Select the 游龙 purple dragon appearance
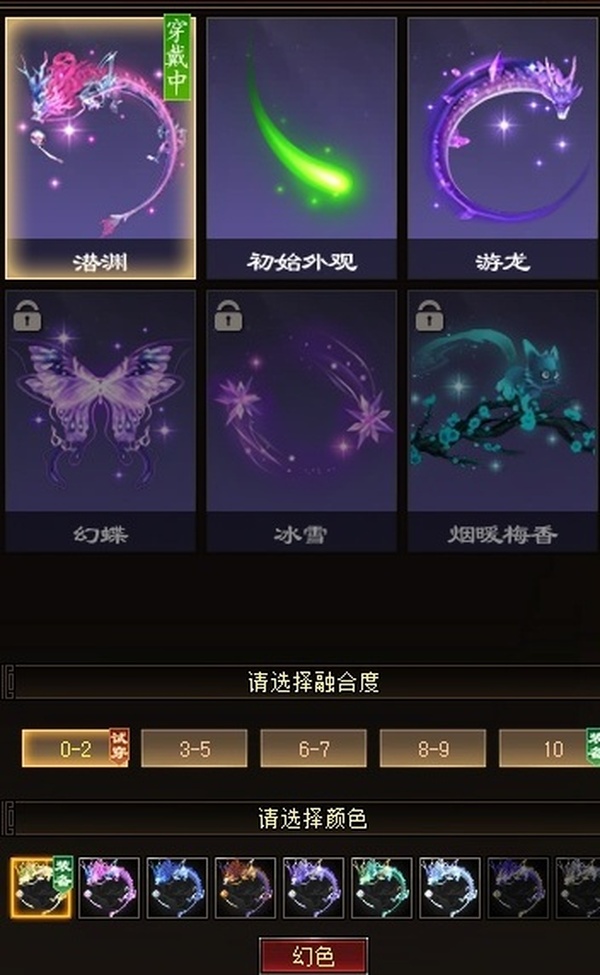The width and height of the screenshot is (600, 975). [502, 148]
